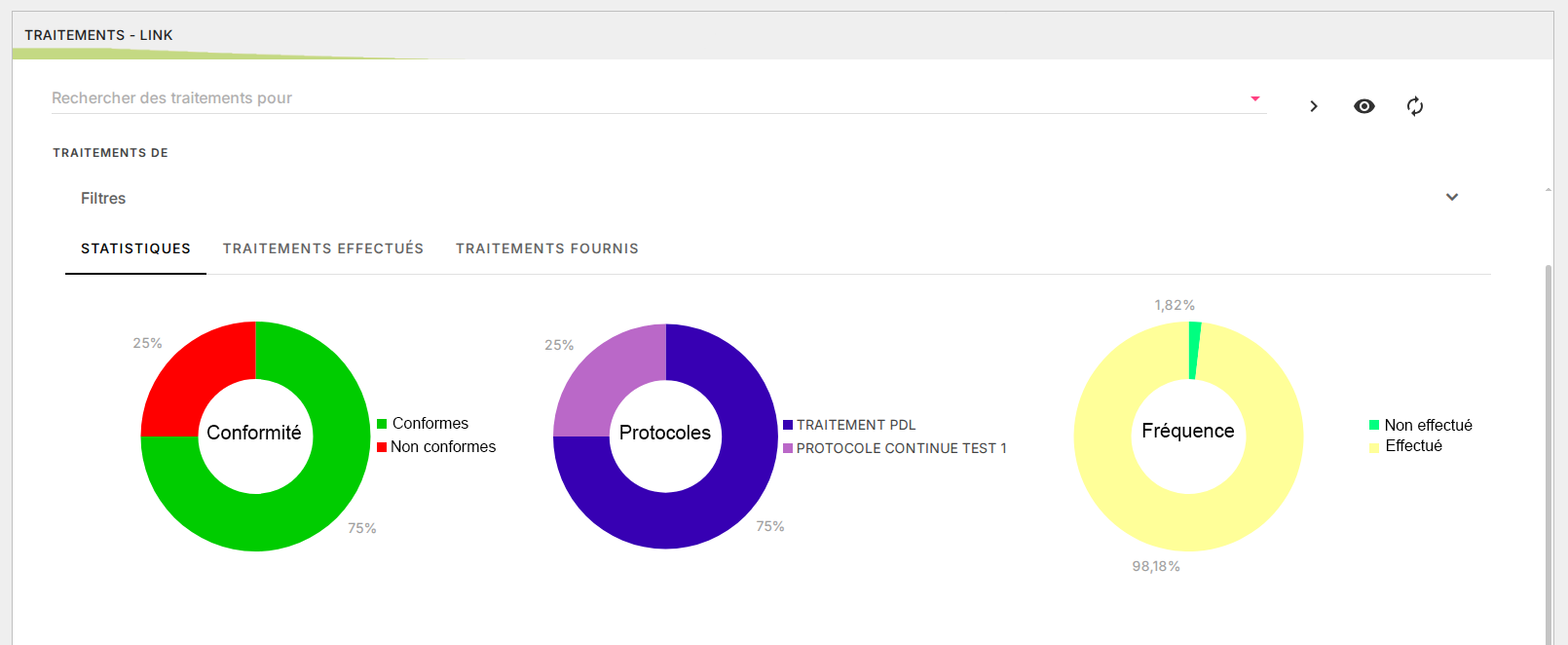
Task: Open the treatment search dropdown arrow
Action: tap(1255, 98)
